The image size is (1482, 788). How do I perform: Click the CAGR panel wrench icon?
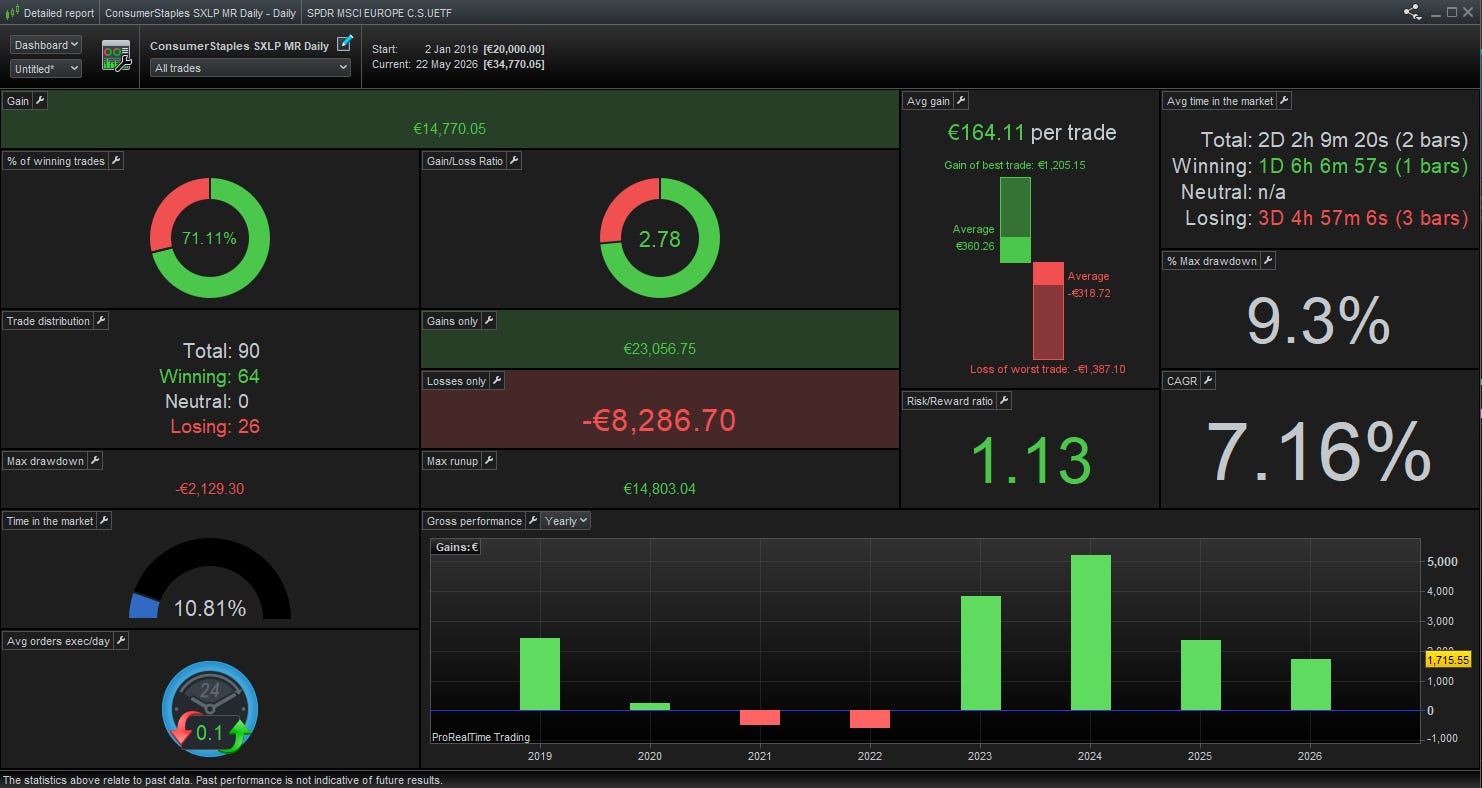pyautogui.click(x=1208, y=381)
